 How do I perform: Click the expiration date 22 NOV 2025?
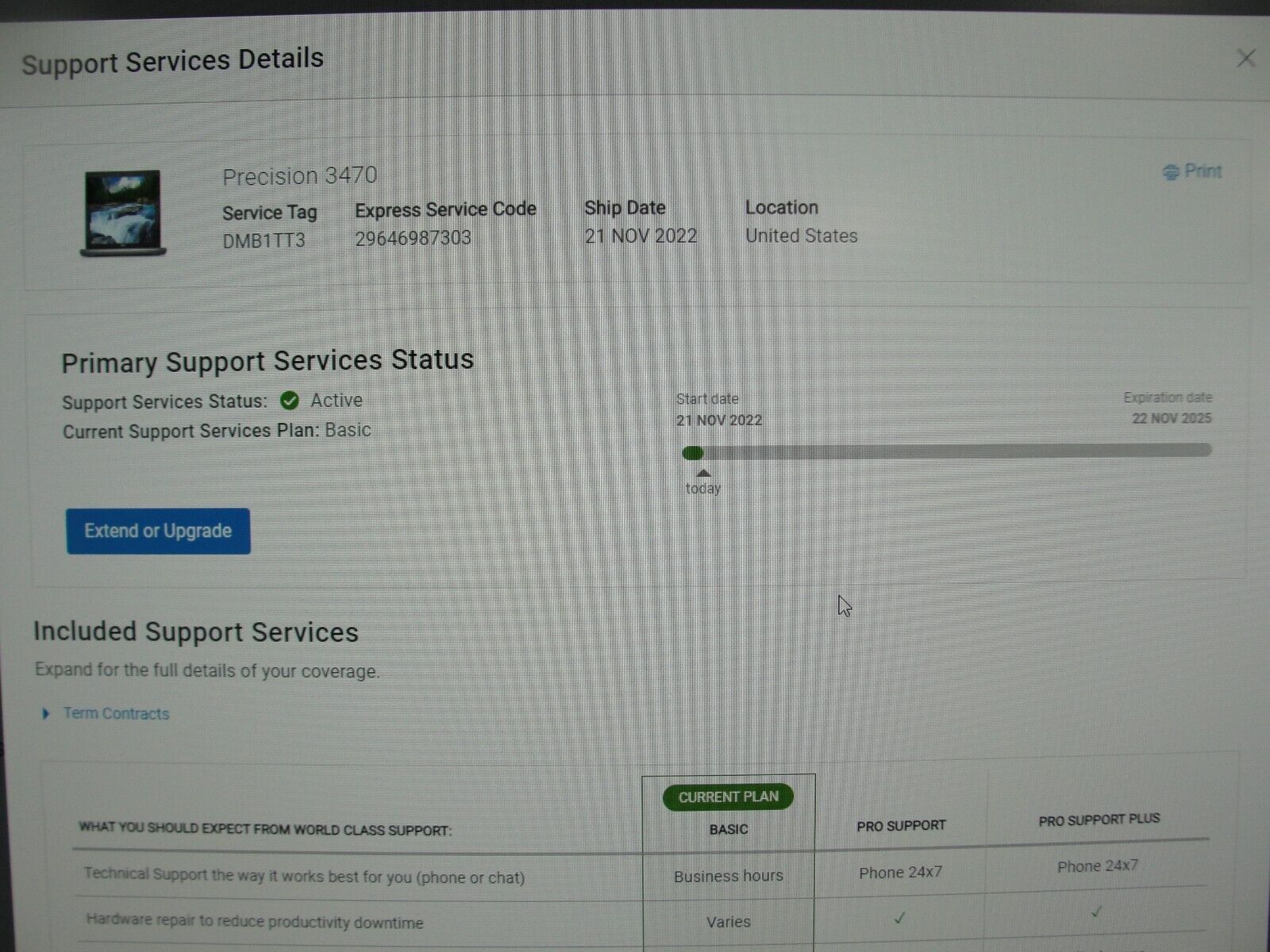click(x=1172, y=418)
